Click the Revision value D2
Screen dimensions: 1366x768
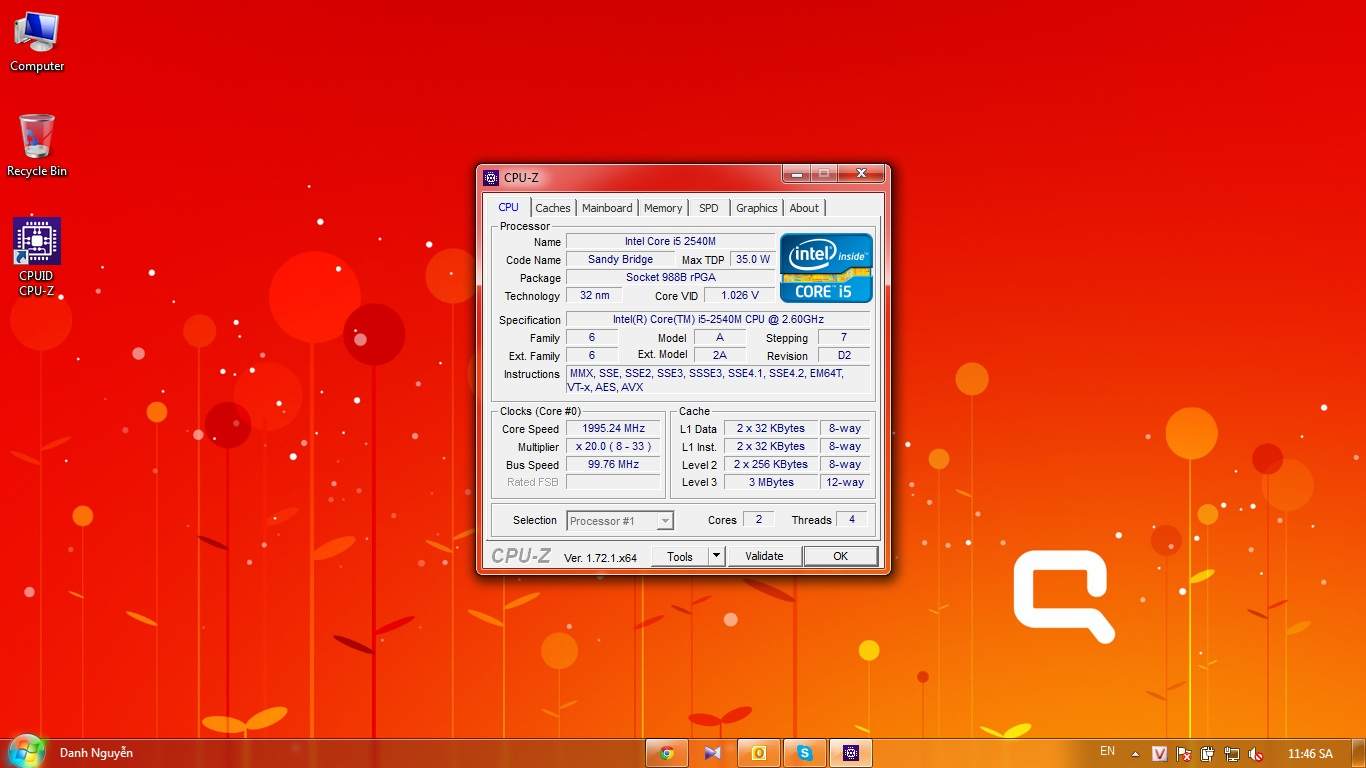tap(844, 355)
